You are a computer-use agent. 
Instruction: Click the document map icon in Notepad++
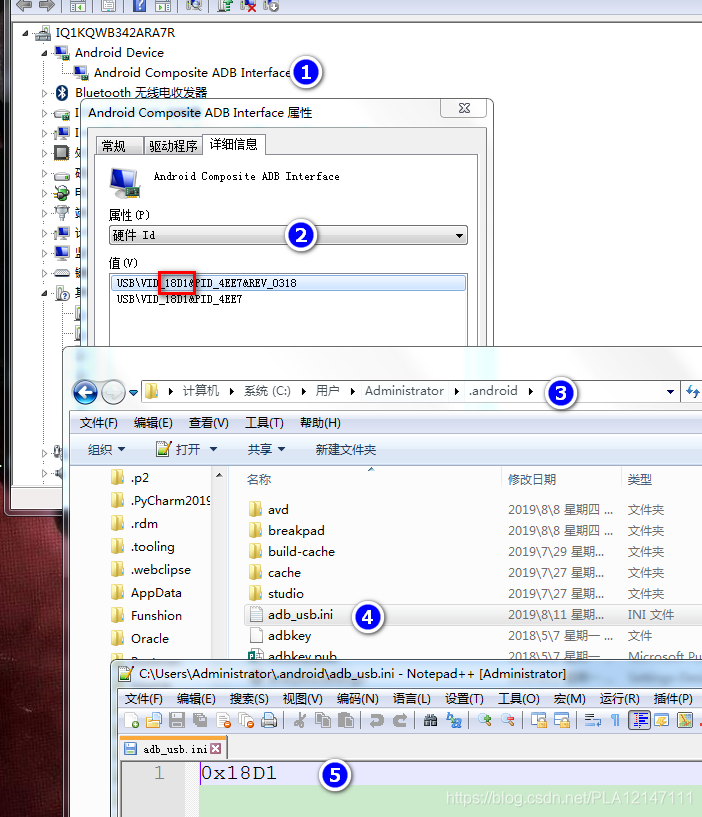(x=685, y=721)
